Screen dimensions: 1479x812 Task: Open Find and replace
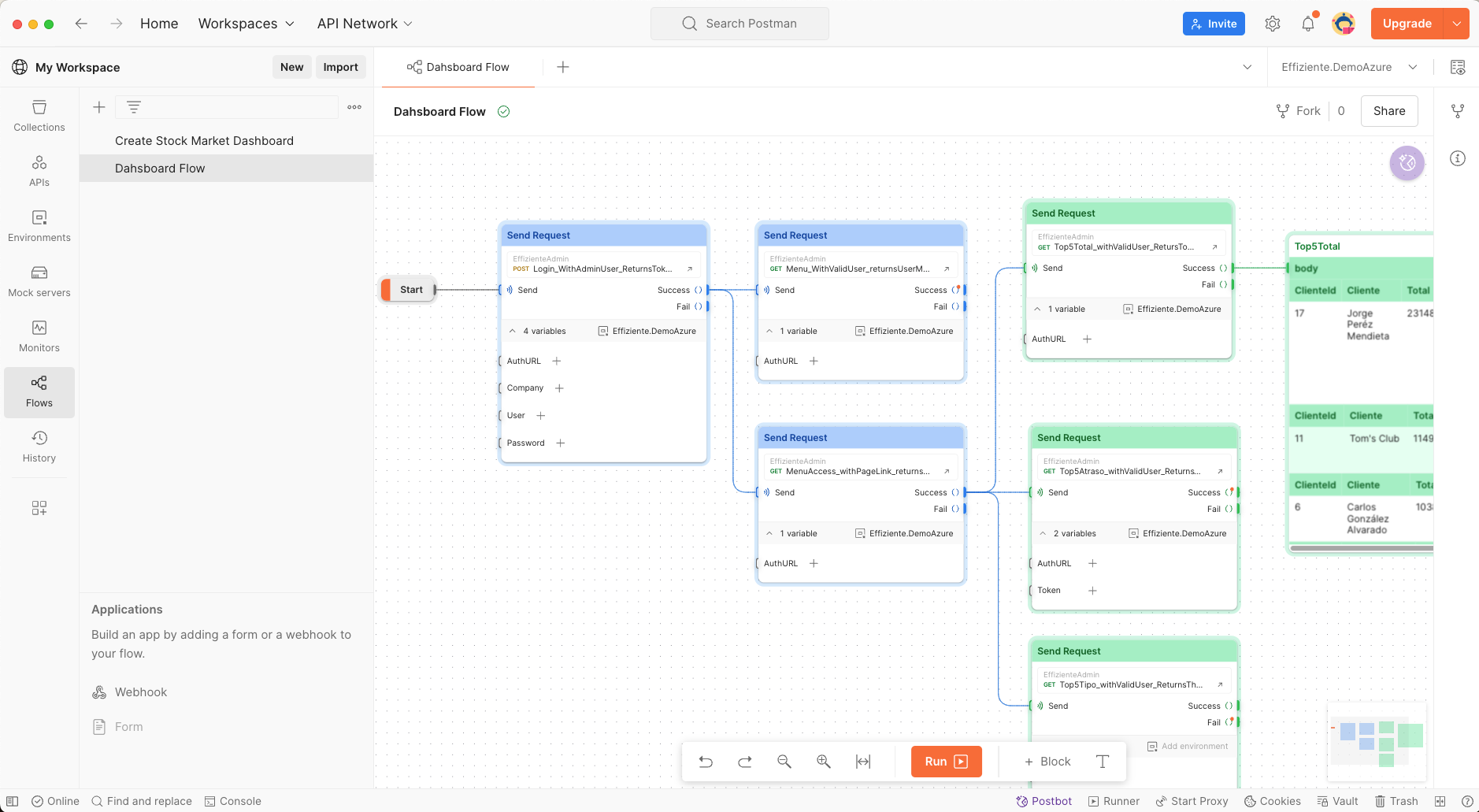(142, 801)
